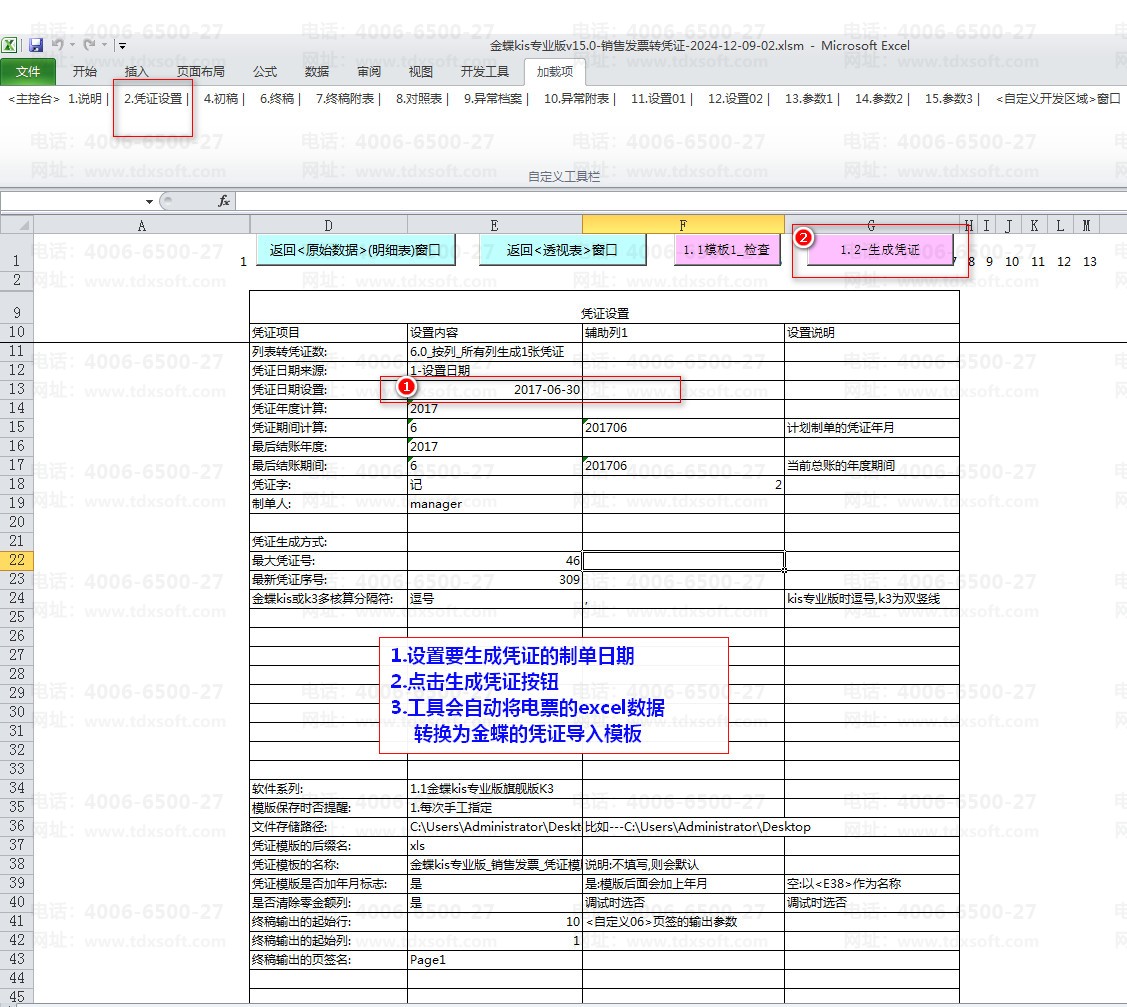Open the Customize Quick Access Toolbar dropdown

coord(122,45)
